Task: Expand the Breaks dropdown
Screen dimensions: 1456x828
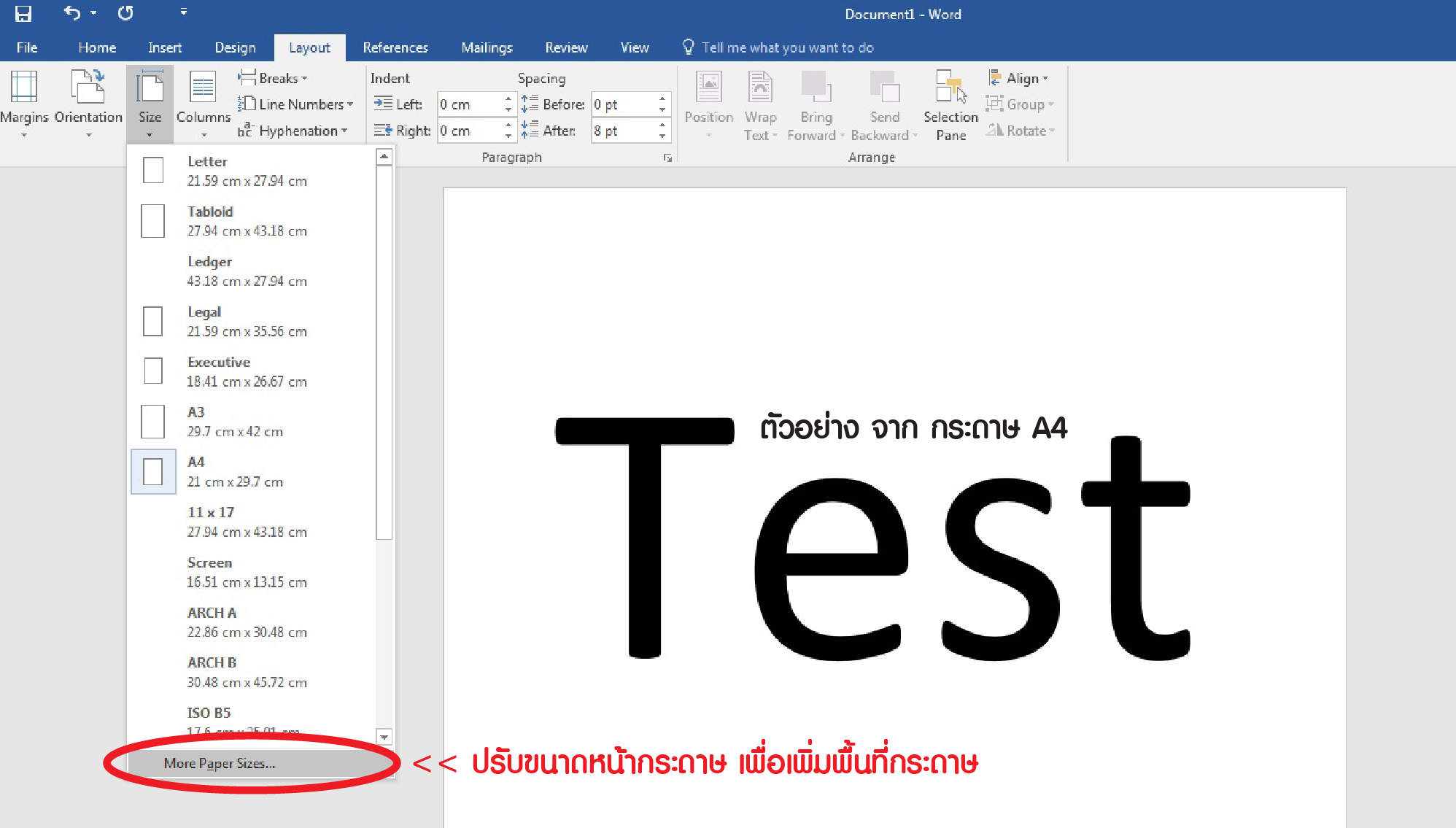Action: (x=274, y=78)
